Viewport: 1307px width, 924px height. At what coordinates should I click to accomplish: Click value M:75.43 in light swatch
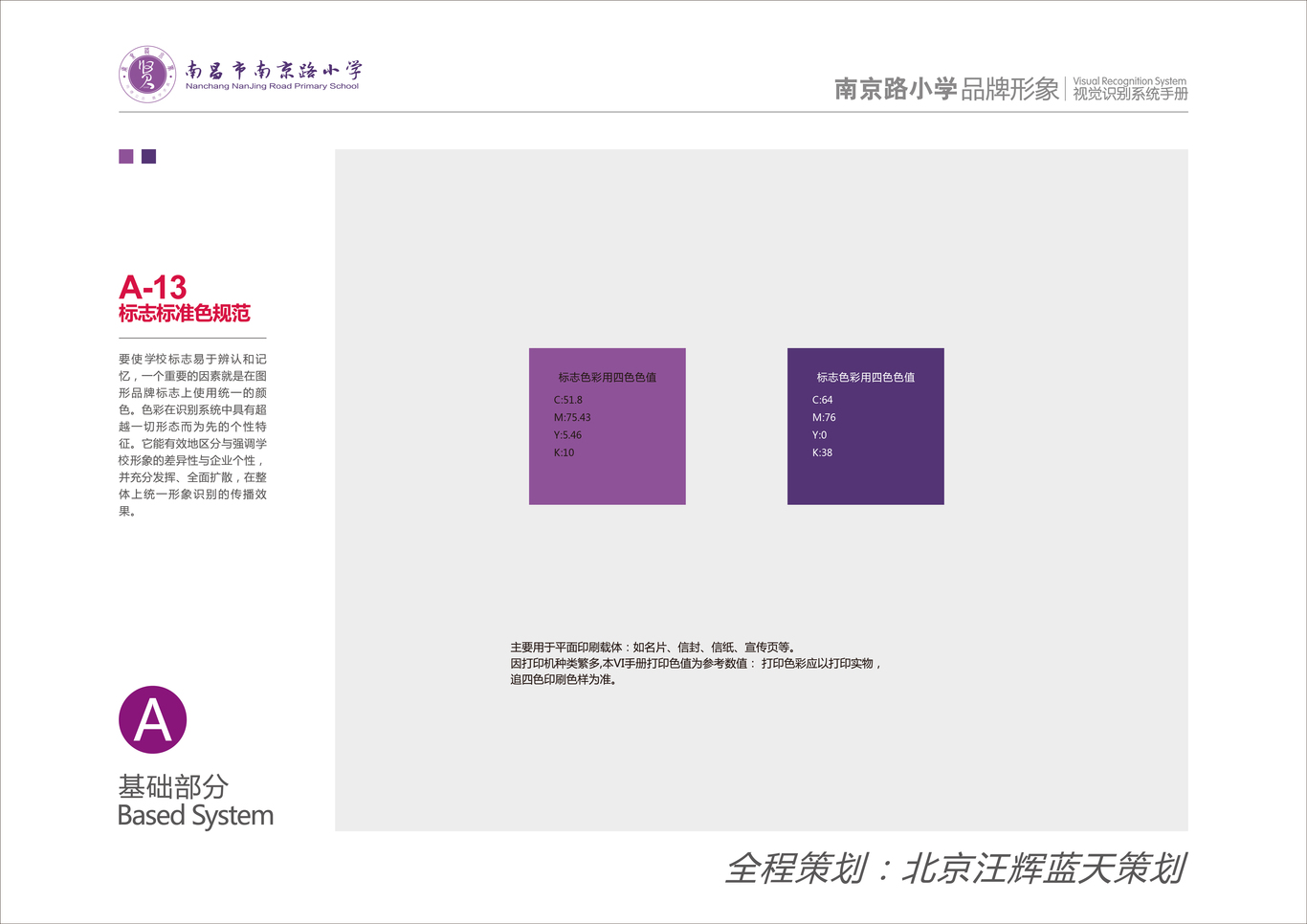(572, 418)
